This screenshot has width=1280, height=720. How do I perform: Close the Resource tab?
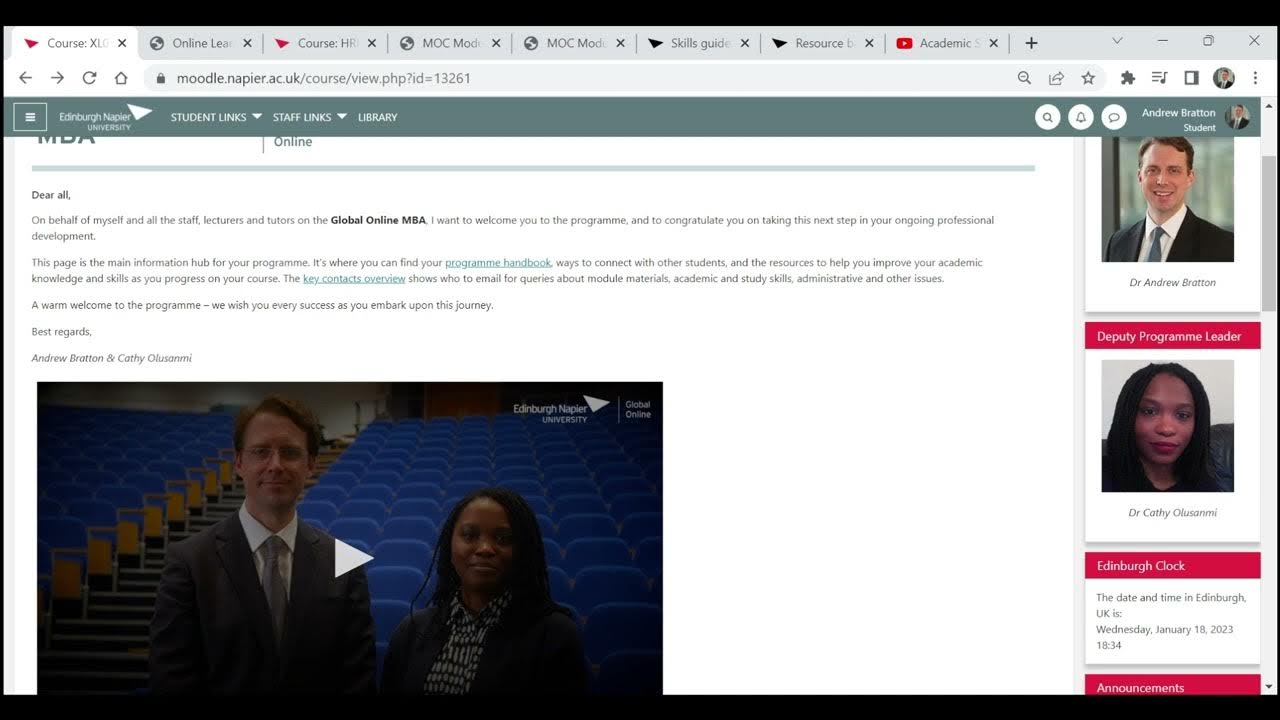[x=869, y=43]
